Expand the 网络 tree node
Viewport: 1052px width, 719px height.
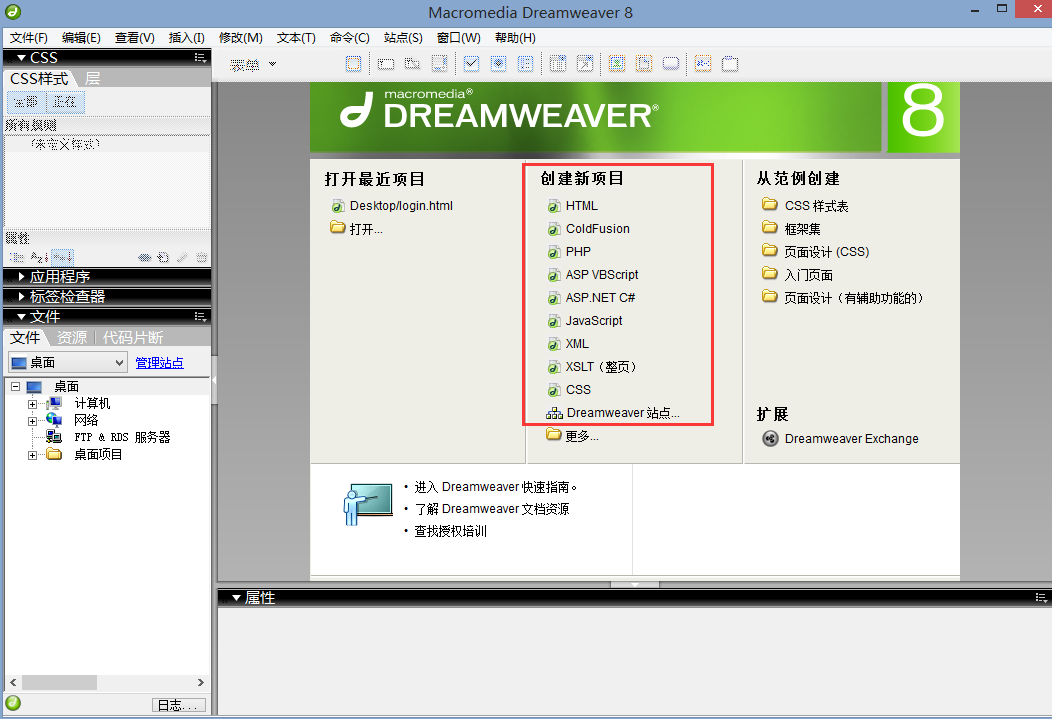(x=32, y=421)
